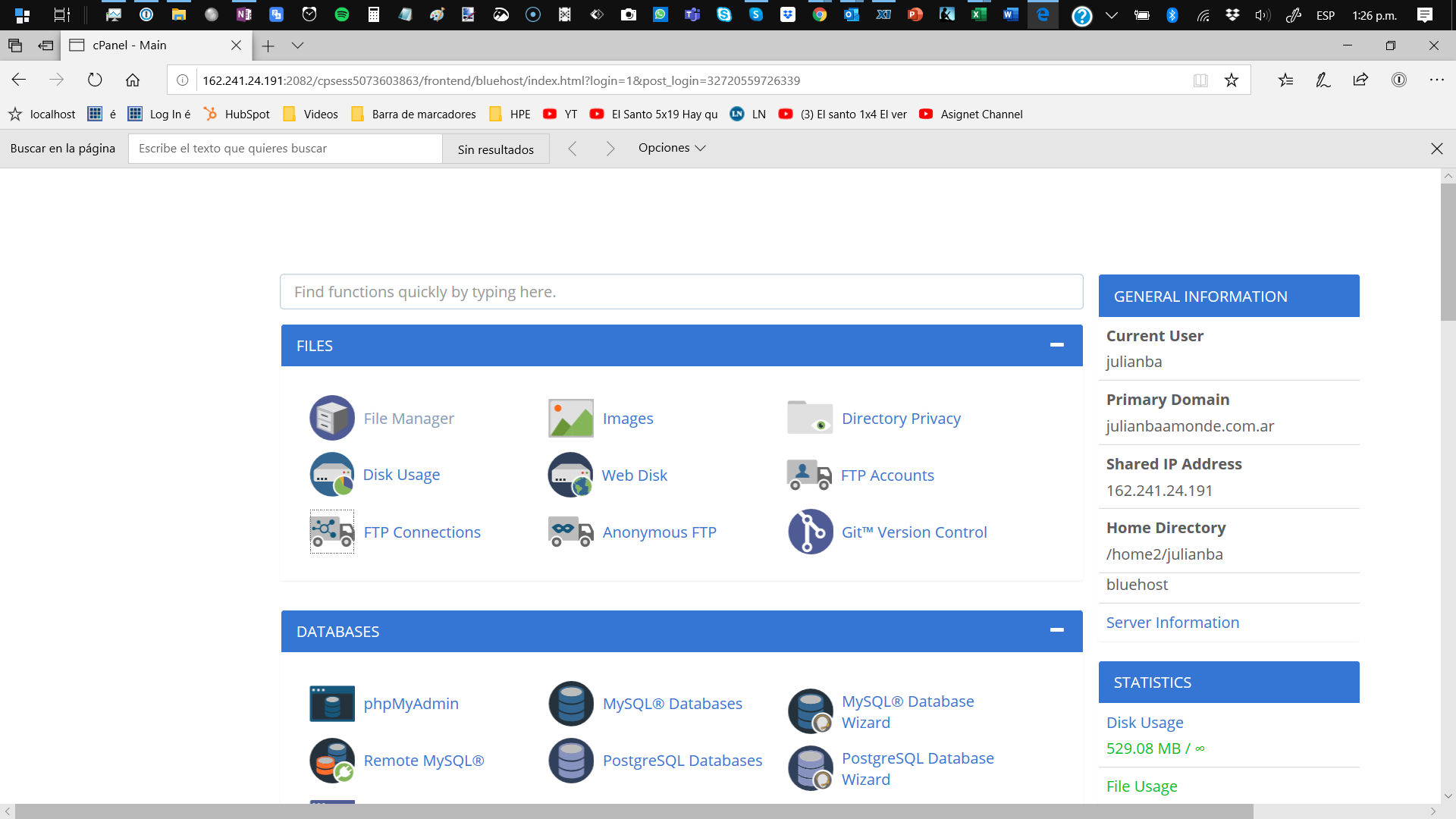This screenshot has height=819, width=1456.
Task: Collapse the DATABASES section
Action: (x=1056, y=630)
